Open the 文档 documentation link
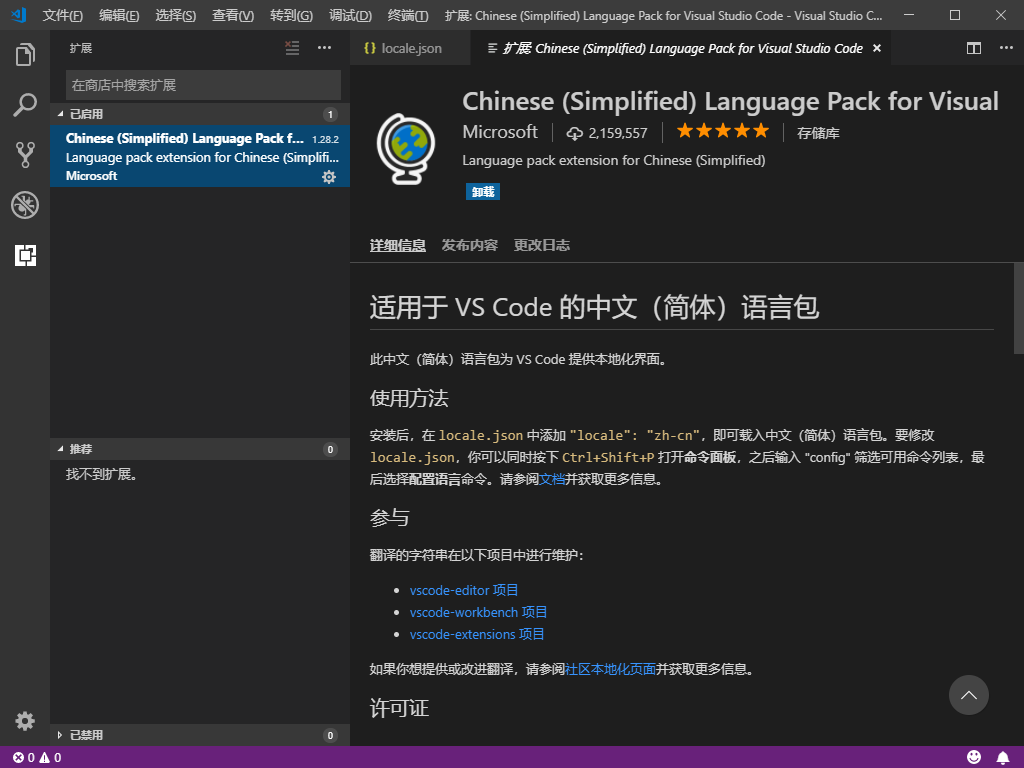This screenshot has width=1024, height=768. (x=552, y=479)
